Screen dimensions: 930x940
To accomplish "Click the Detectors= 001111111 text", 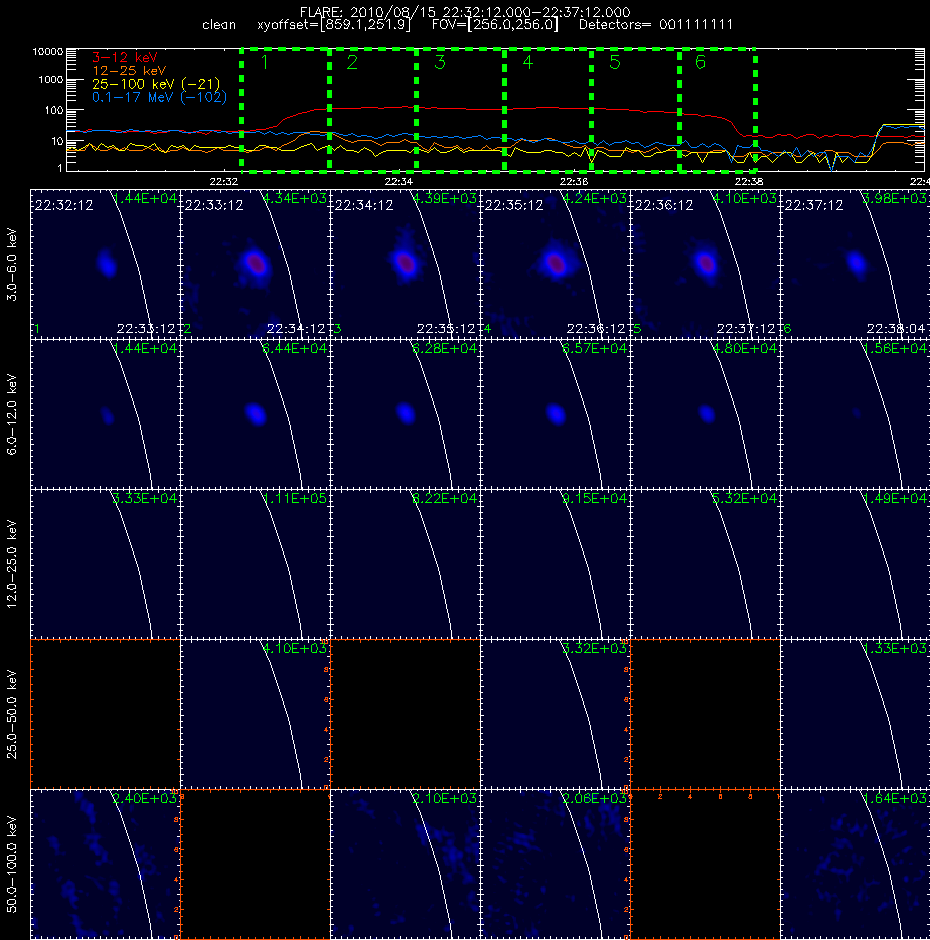I will [656, 25].
